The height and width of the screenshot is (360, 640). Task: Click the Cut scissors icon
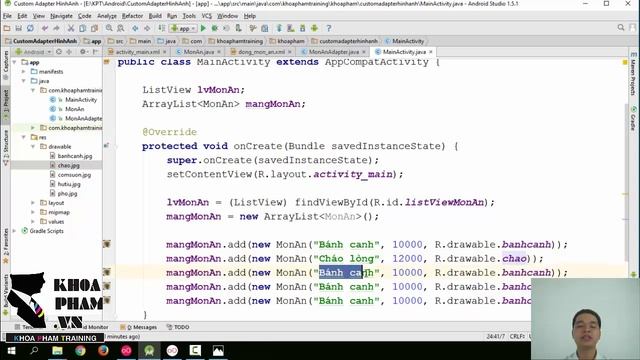(71, 28)
